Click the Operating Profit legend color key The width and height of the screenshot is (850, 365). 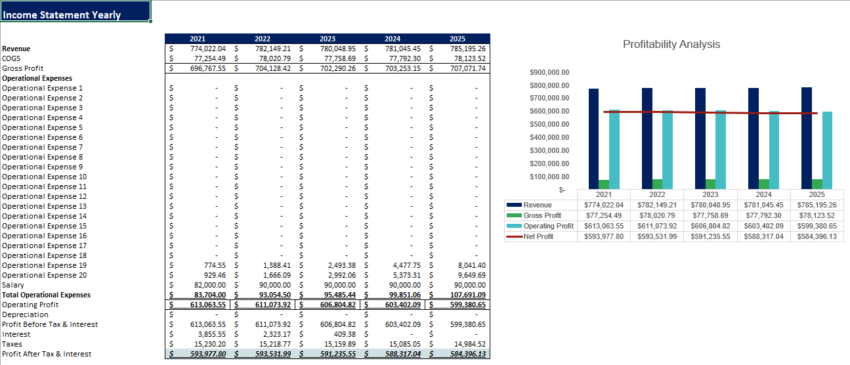tap(514, 226)
